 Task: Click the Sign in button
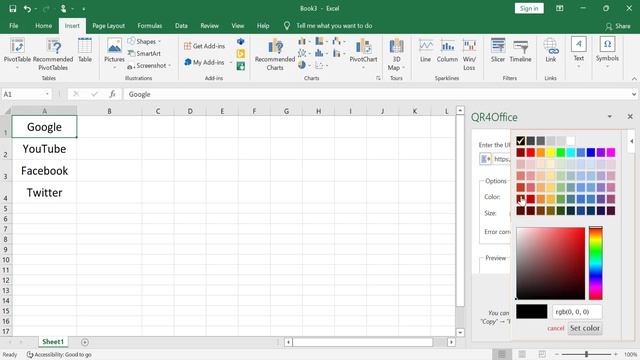[529, 9]
